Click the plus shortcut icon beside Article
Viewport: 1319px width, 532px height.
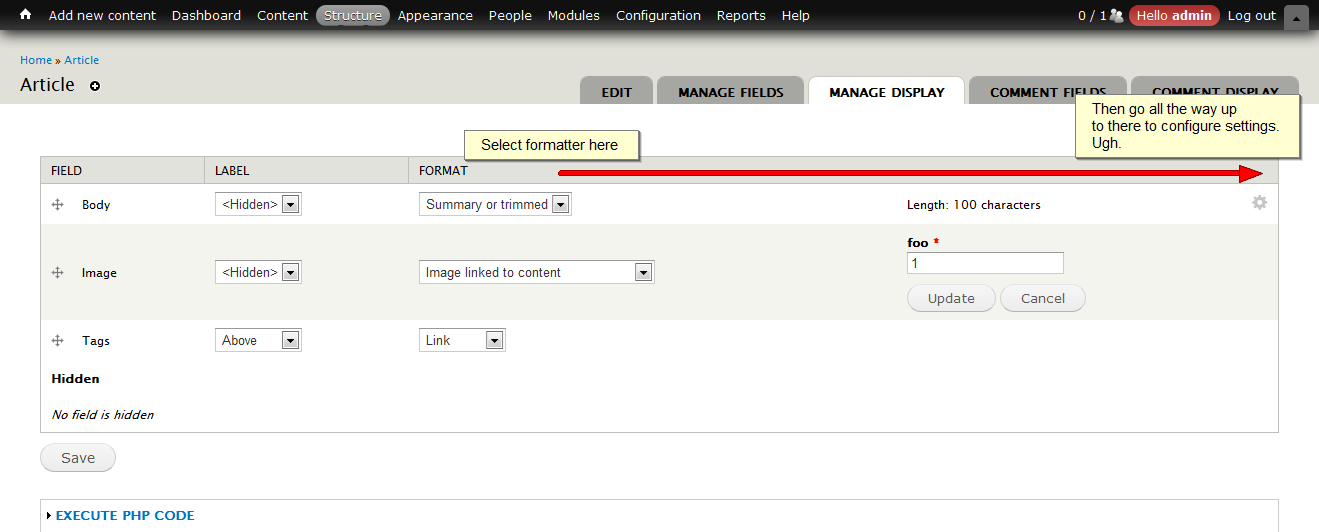pos(95,86)
